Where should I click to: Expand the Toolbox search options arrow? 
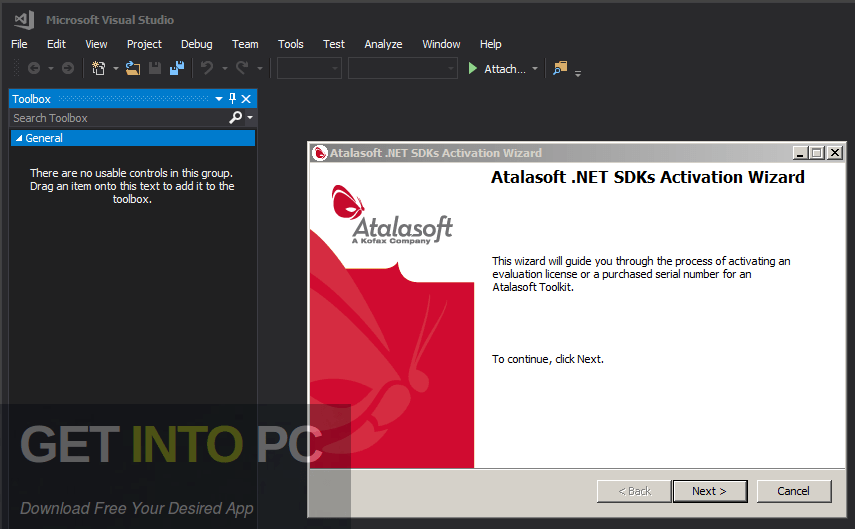point(250,117)
